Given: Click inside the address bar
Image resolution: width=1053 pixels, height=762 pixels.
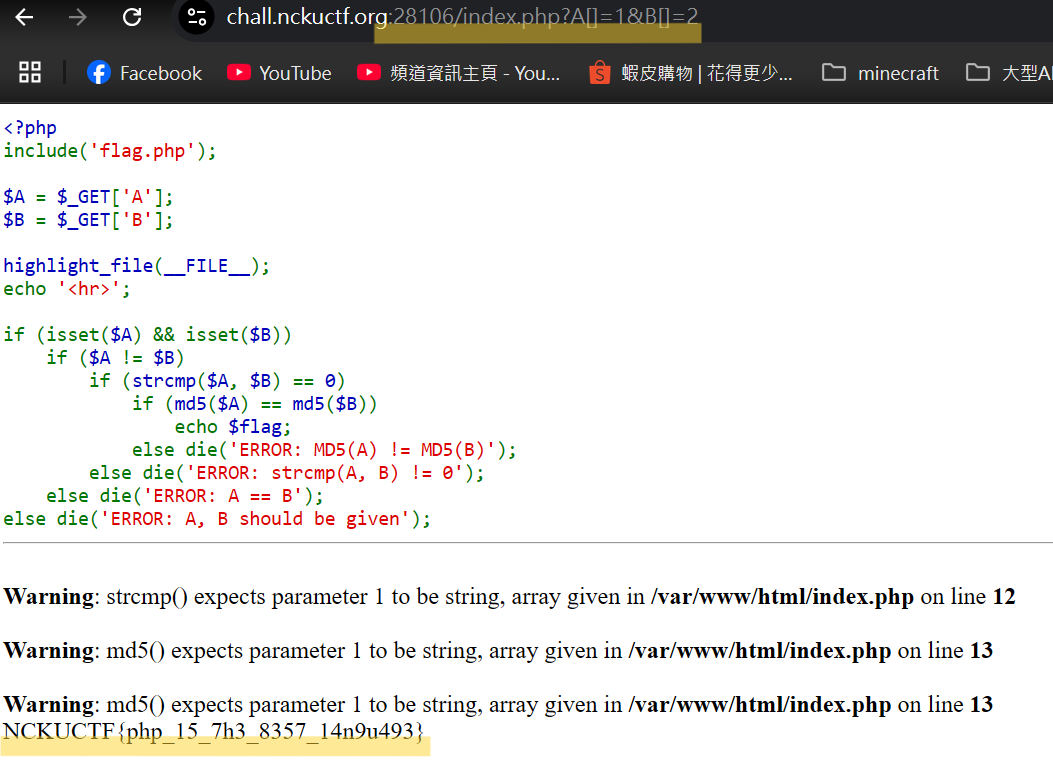Looking at the screenshot, I should point(450,16).
